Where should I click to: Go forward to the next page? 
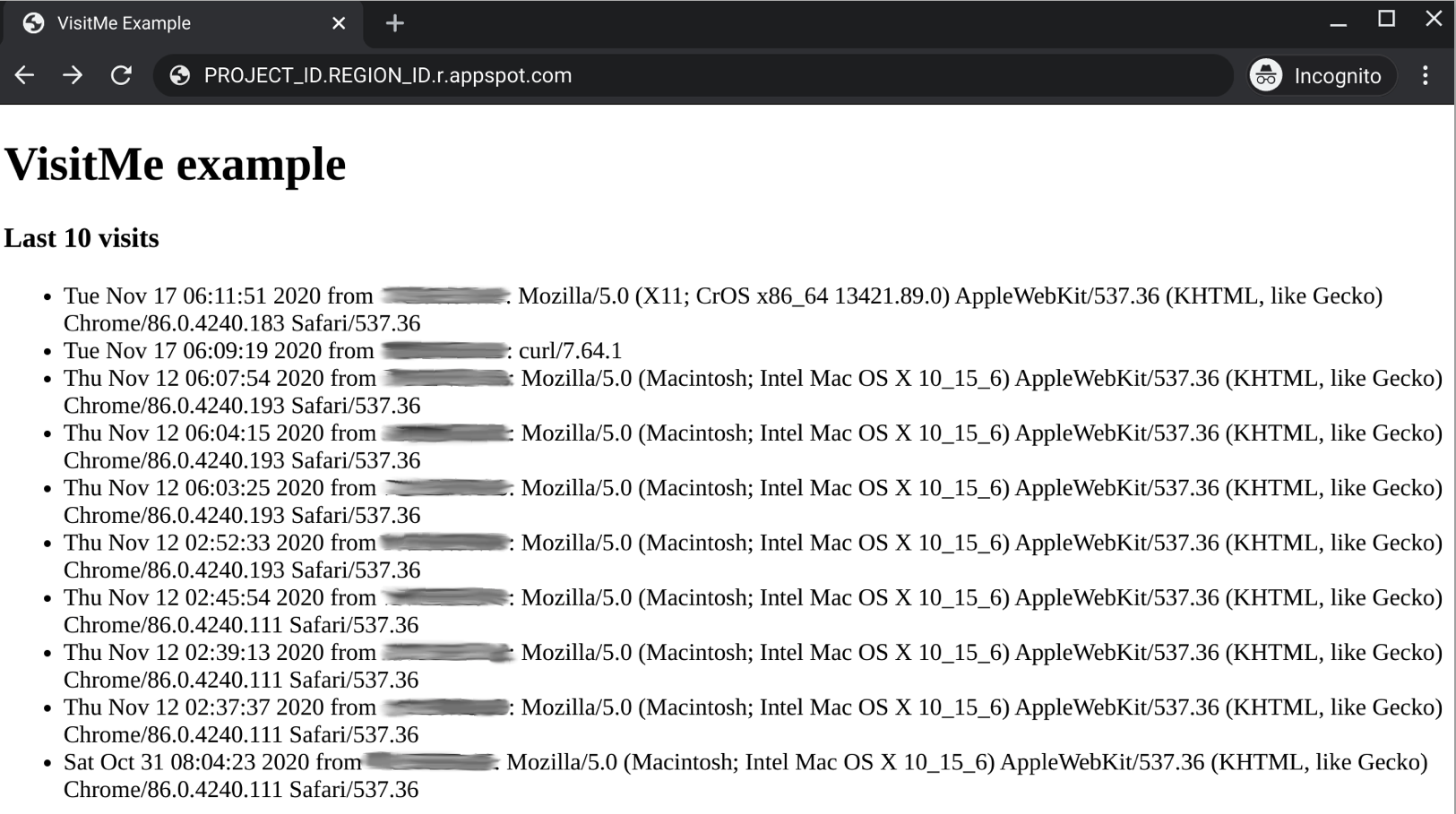73,76
